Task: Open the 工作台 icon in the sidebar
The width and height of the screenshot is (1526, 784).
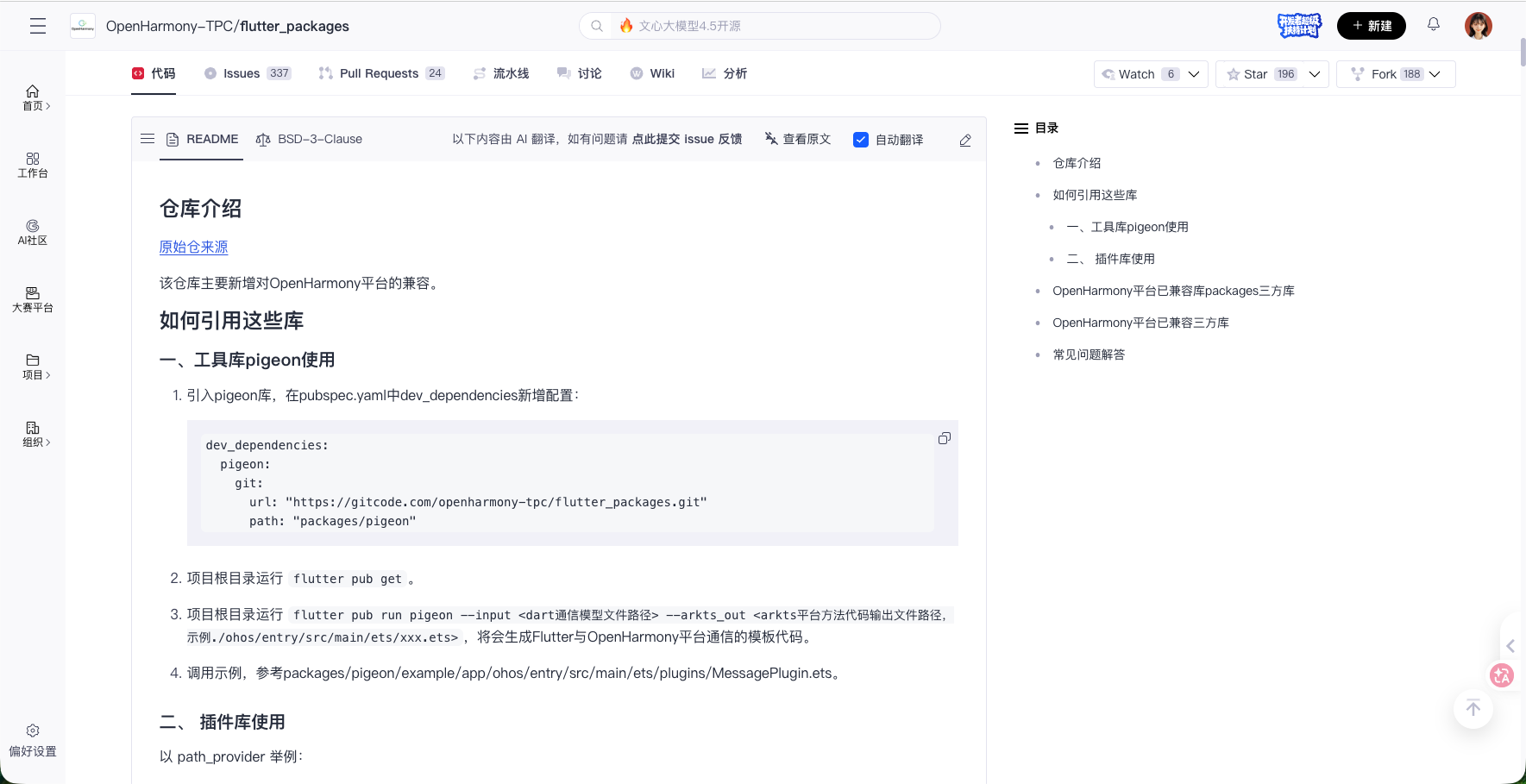Action: click(x=32, y=164)
